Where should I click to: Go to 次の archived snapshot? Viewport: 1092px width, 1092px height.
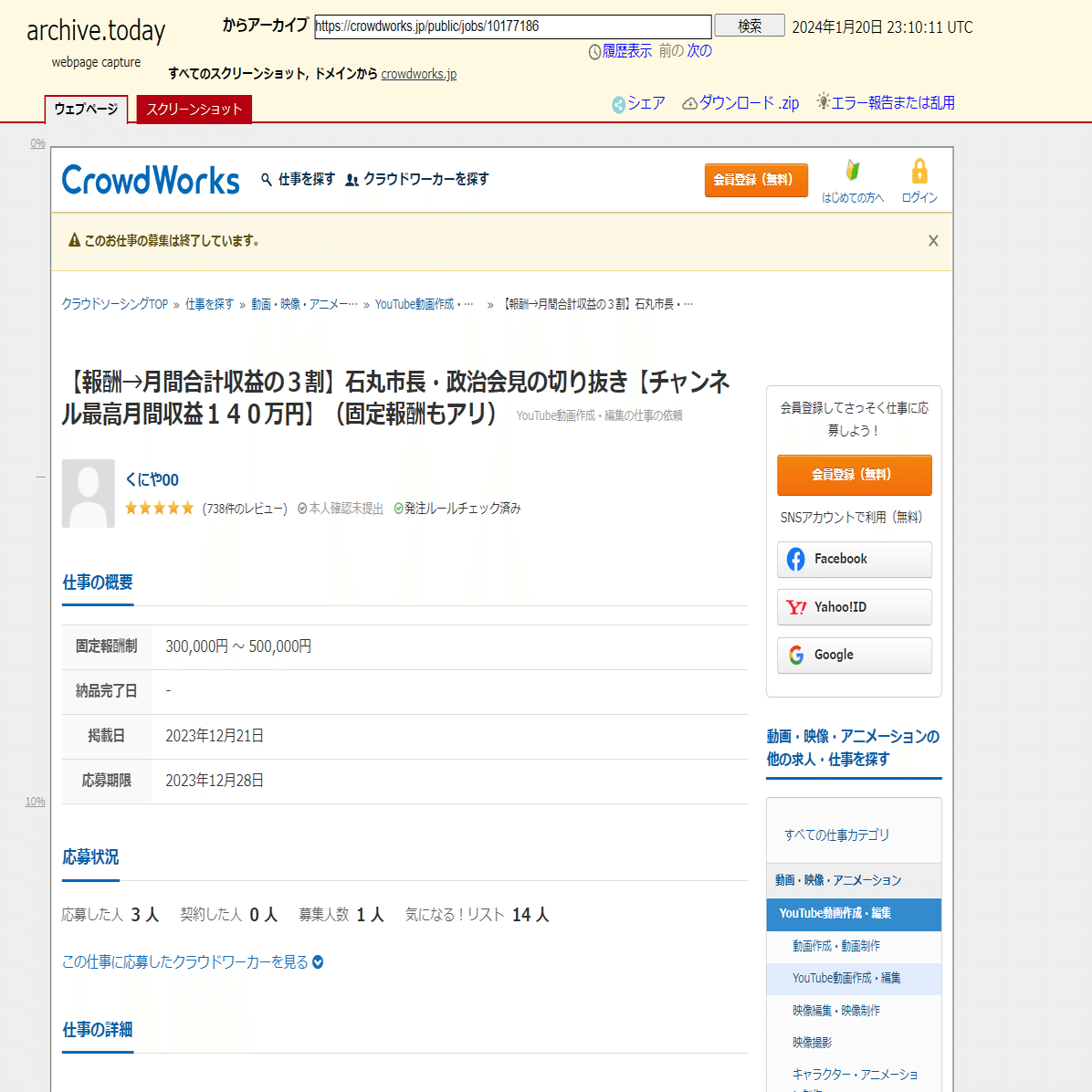pyautogui.click(x=699, y=51)
